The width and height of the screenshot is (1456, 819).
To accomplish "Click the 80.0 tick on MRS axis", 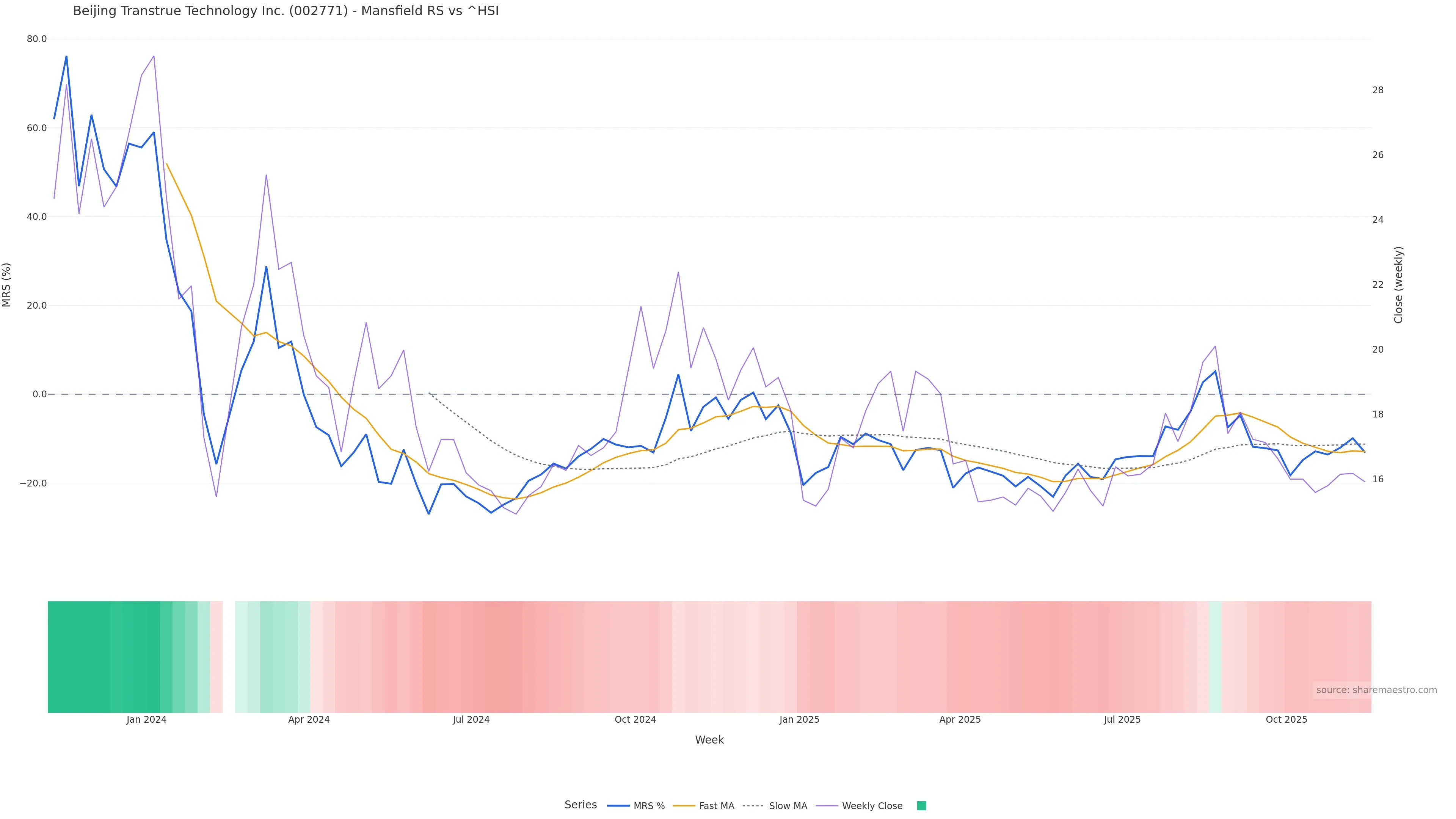I will (37, 39).
